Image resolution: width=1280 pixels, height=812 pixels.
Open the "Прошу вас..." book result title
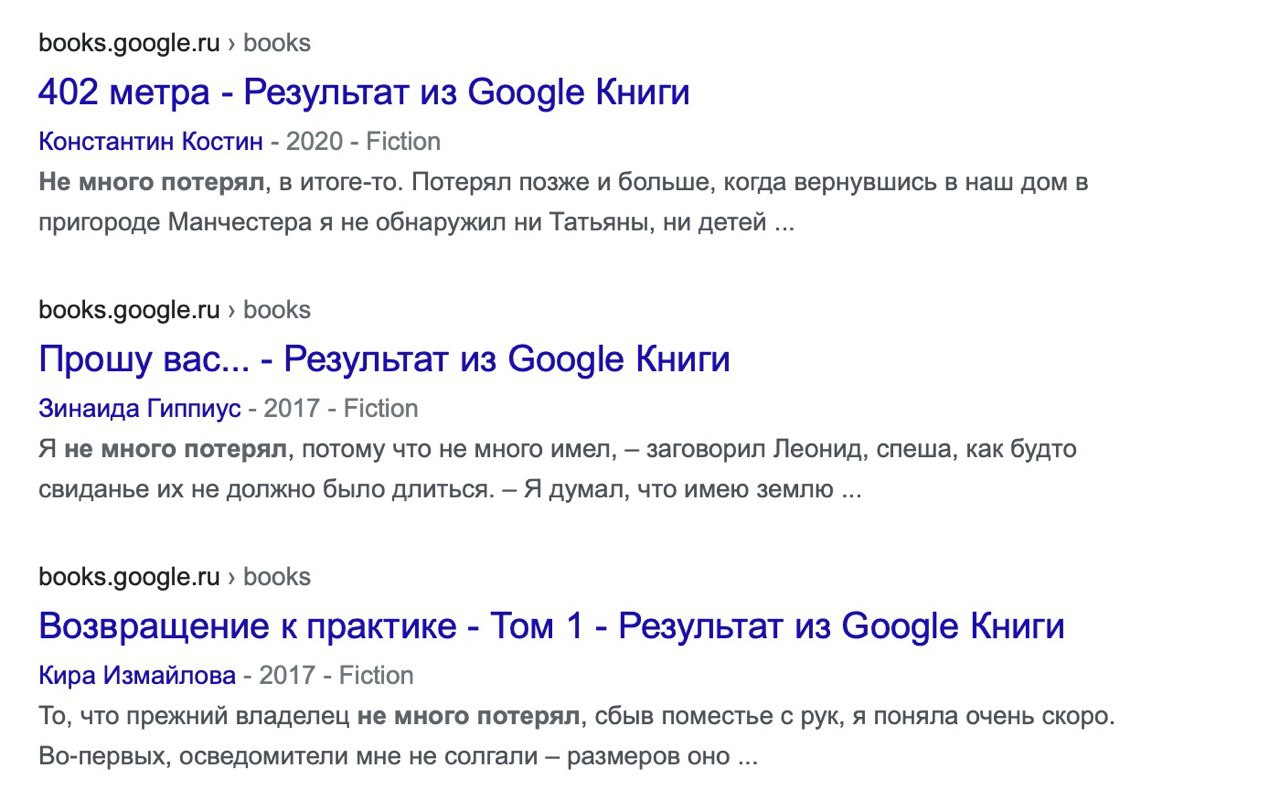pos(384,360)
